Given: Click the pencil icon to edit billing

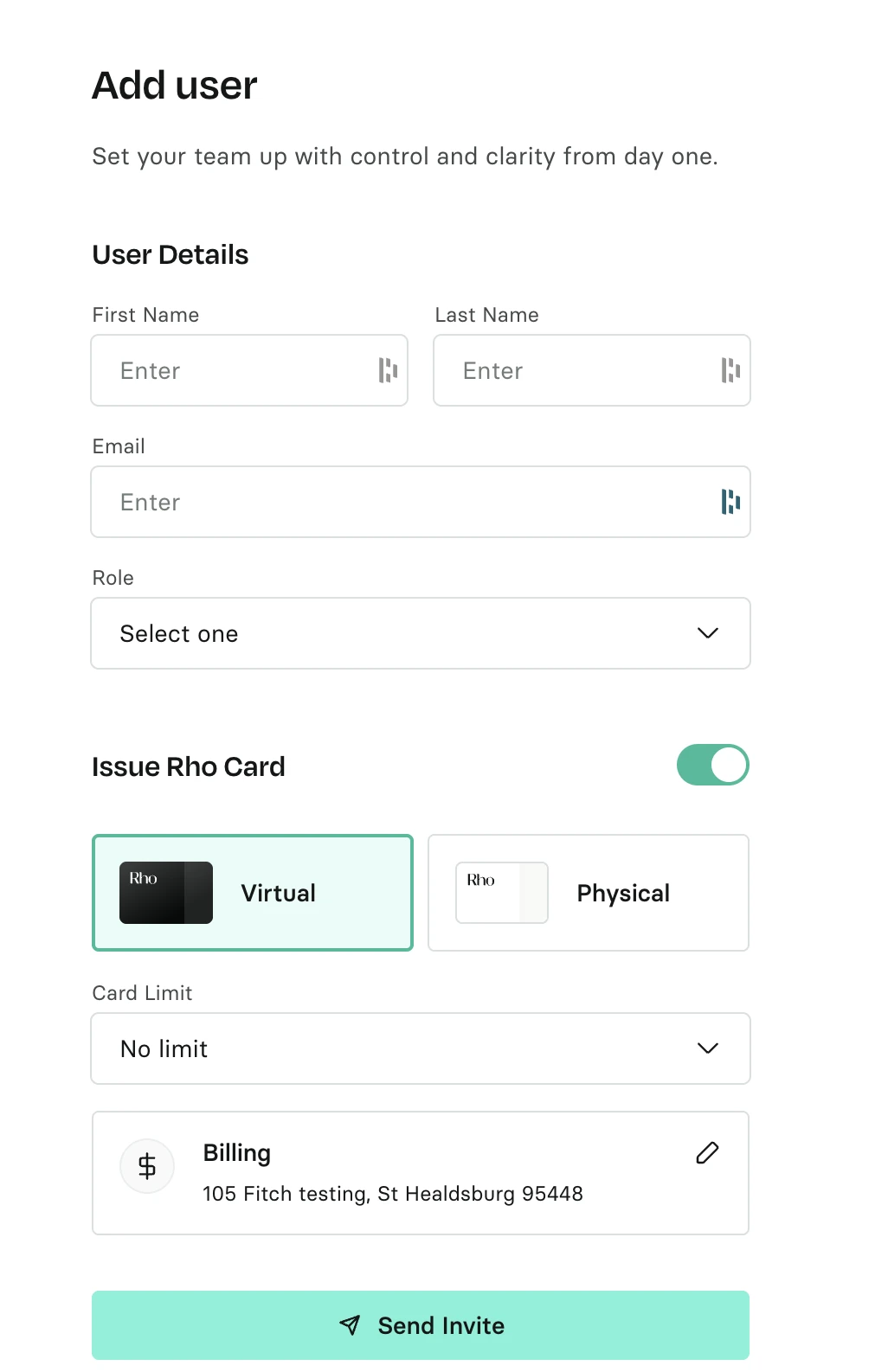Looking at the screenshot, I should point(707,1153).
